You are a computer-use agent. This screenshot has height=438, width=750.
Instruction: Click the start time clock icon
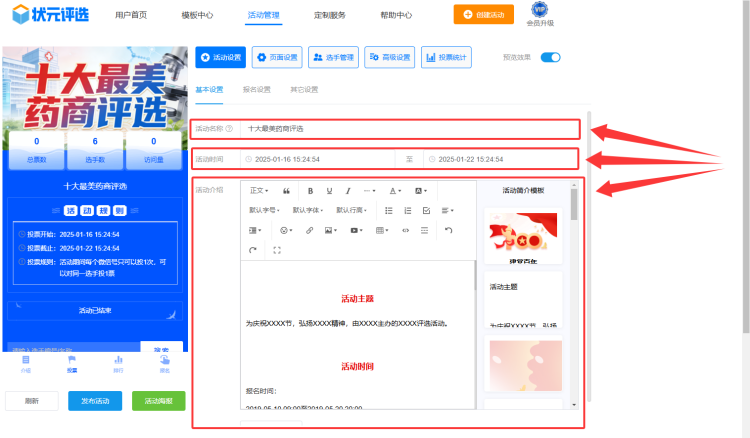(x=248, y=159)
